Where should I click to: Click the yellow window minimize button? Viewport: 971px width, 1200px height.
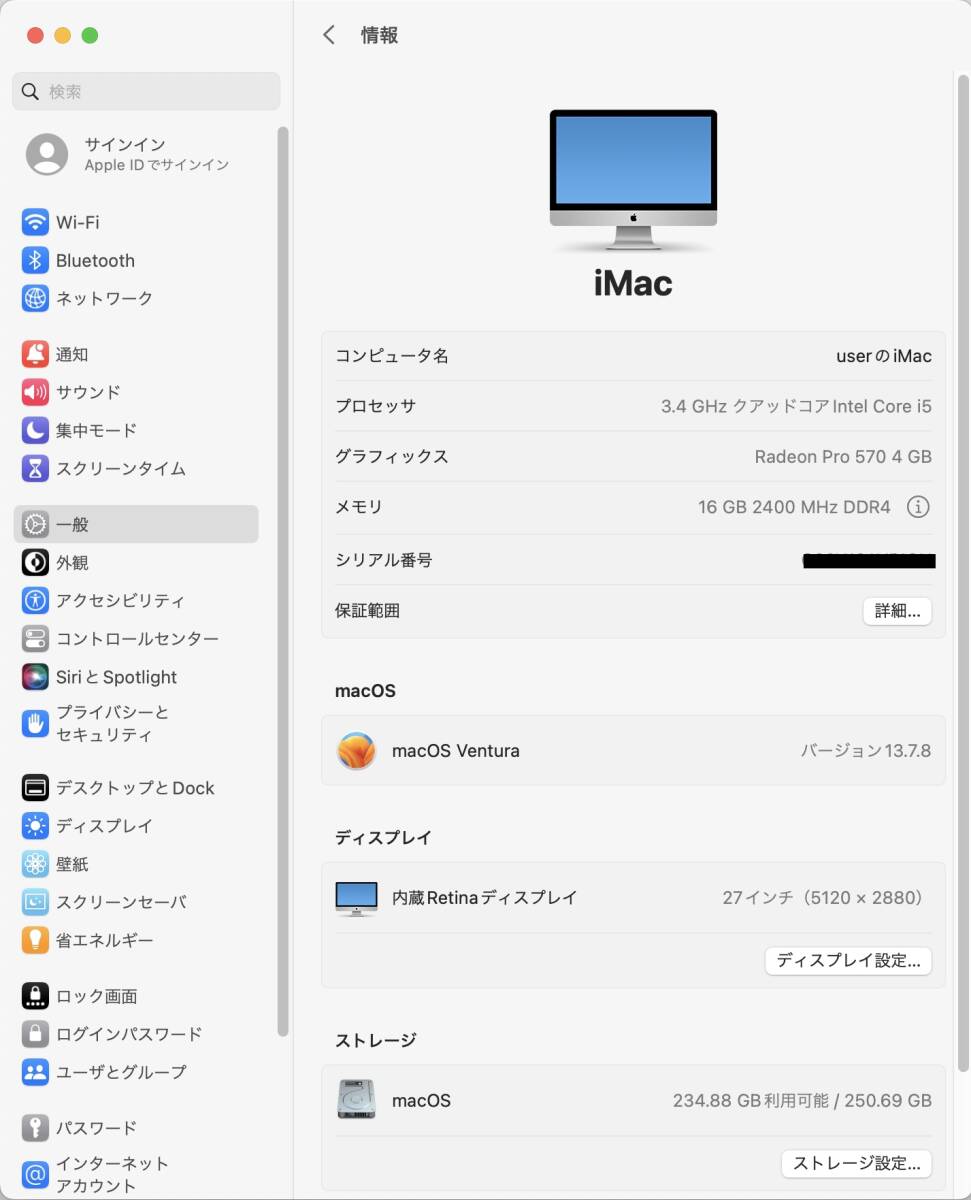coord(63,35)
